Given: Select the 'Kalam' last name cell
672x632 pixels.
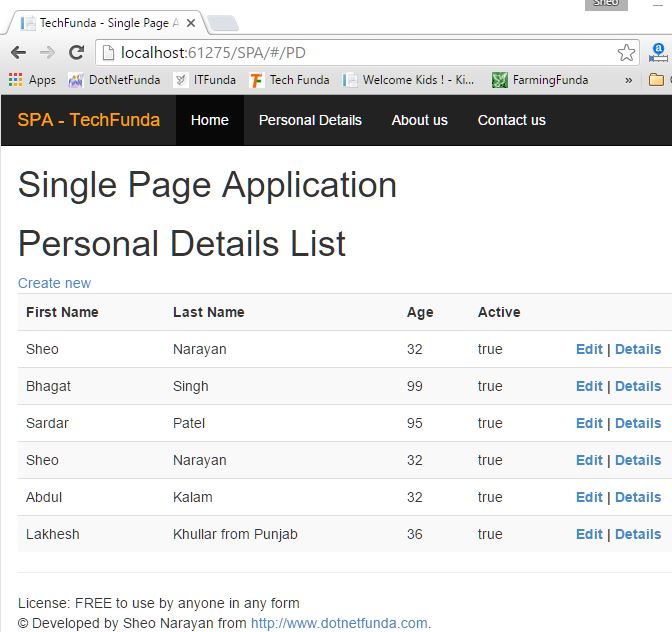Looking at the screenshot, I should [x=193, y=497].
